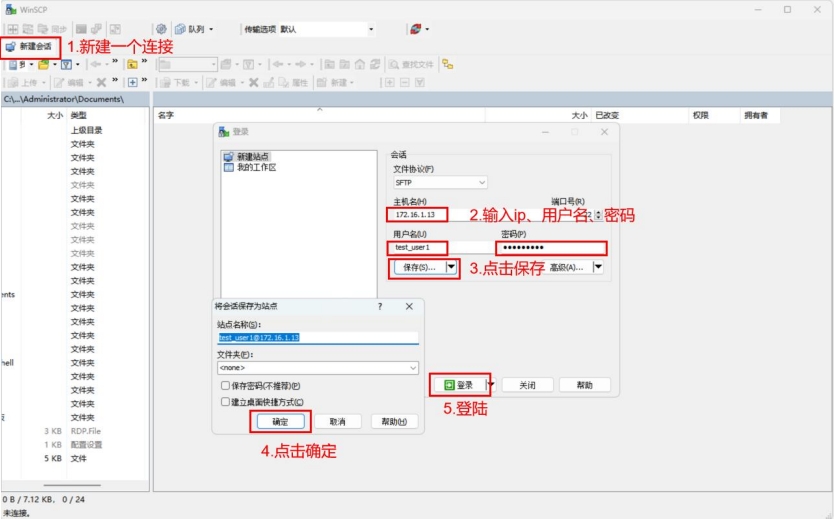836x521 pixels.
Task: Click the remote panel delete X icon
Action: point(254,82)
